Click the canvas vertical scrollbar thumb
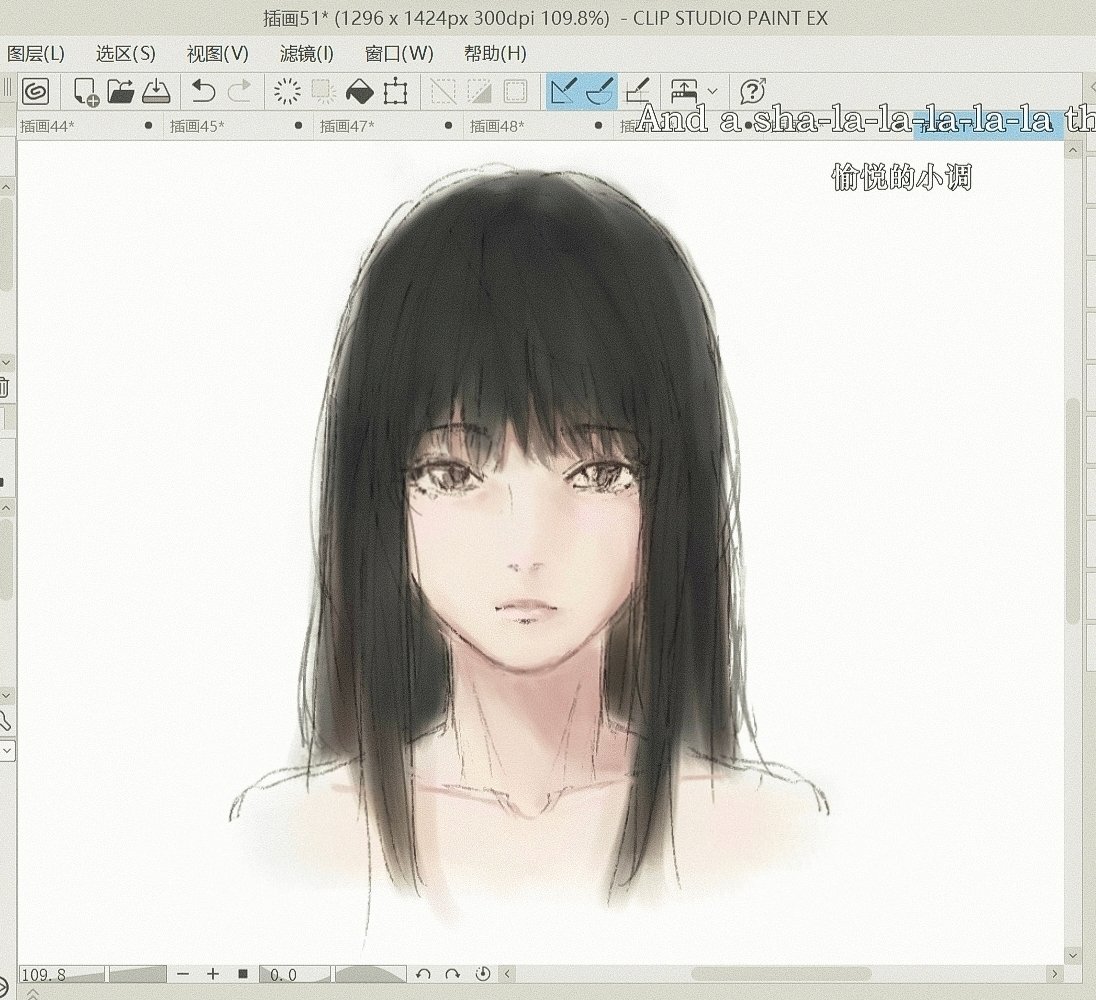This screenshot has height=1000, width=1096. point(1074,510)
